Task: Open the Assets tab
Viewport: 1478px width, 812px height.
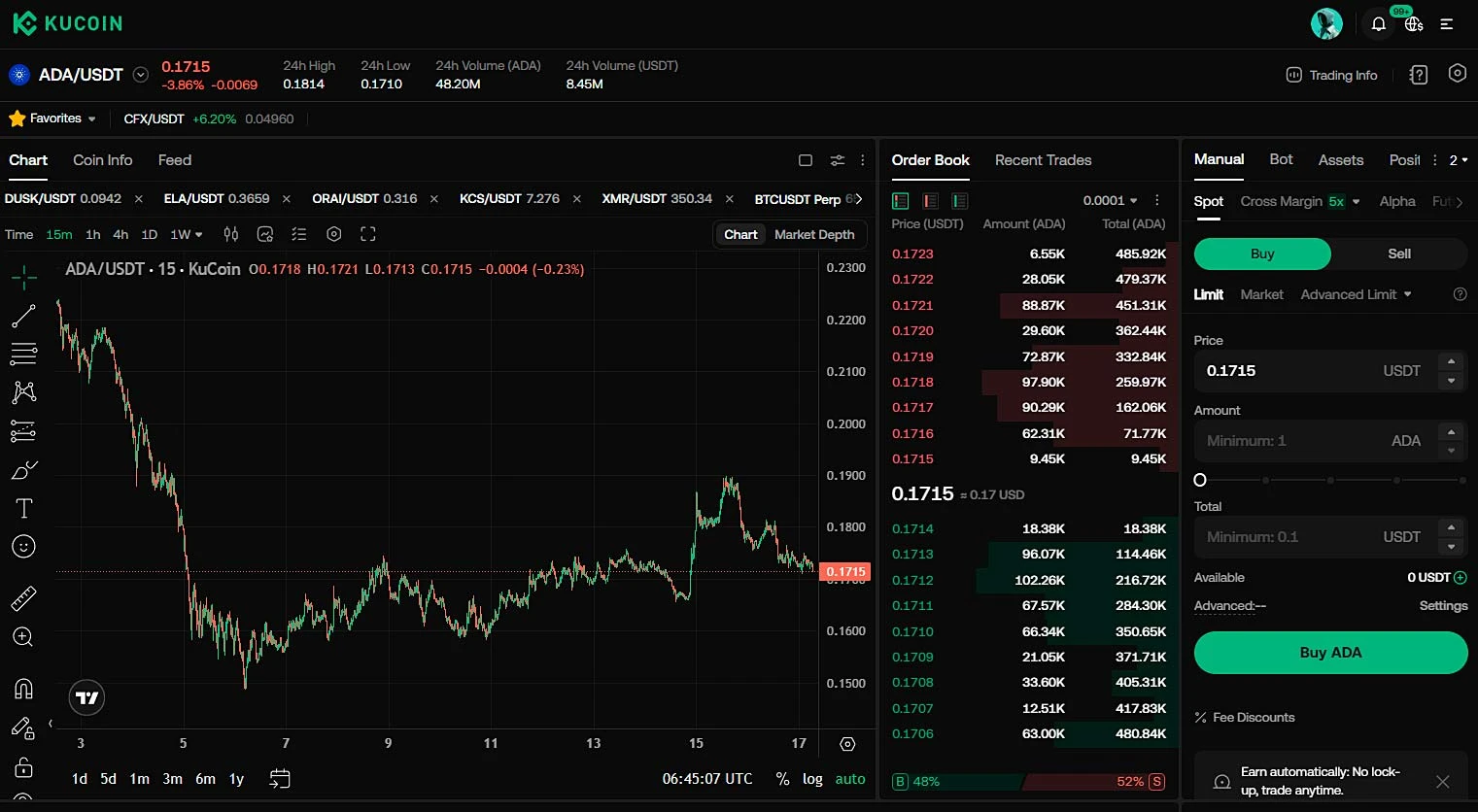Action: click(1341, 160)
